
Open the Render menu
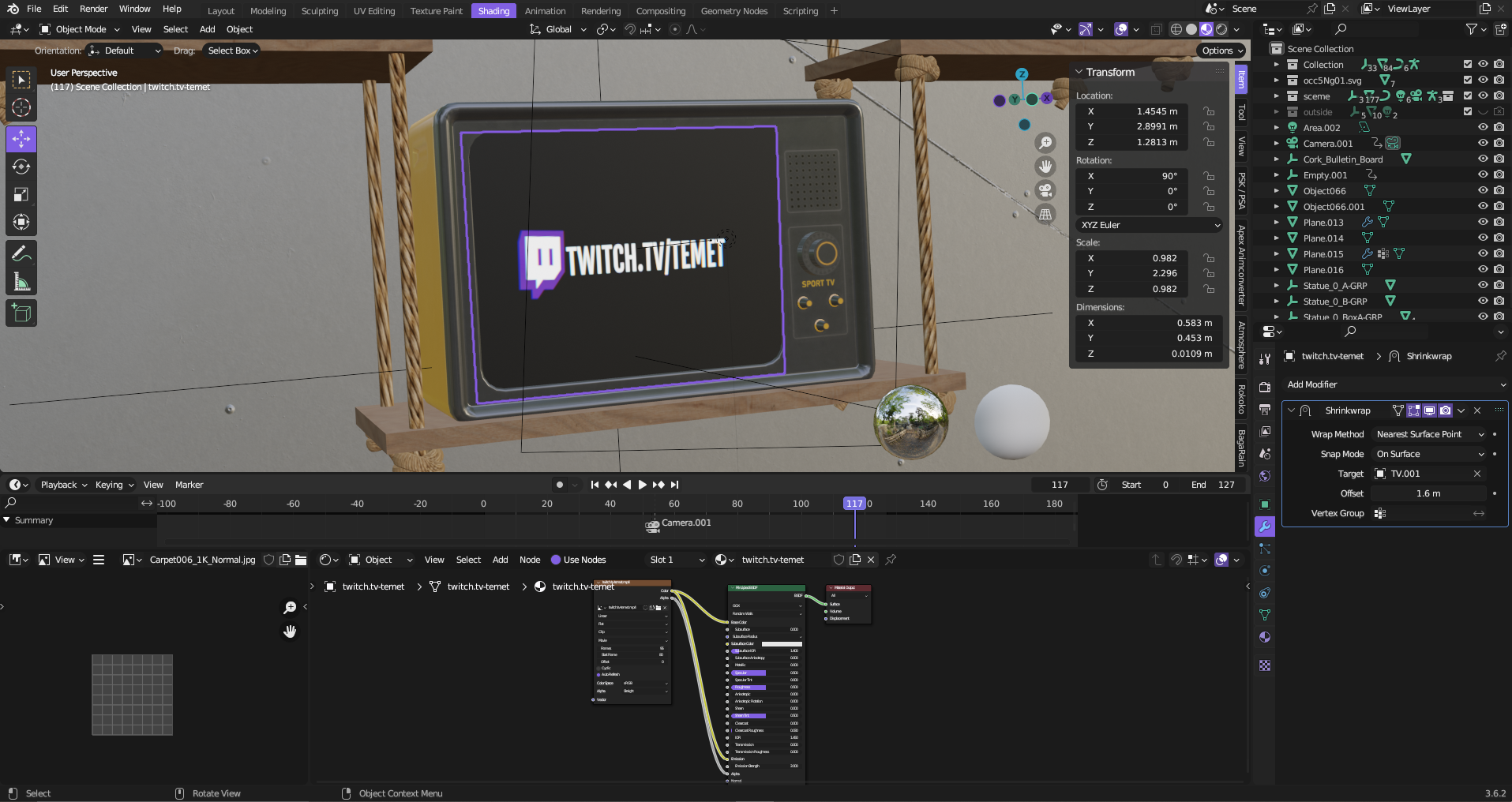pos(93,9)
